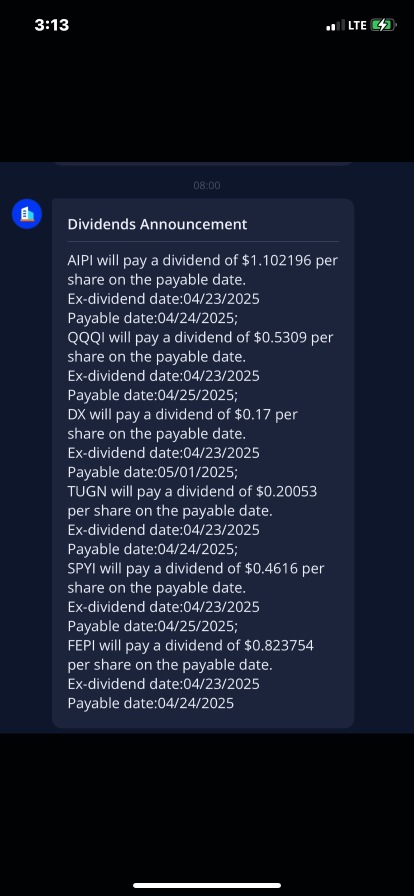Tap SPYI ex-dividend date line
The image size is (414, 896).
click(164, 607)
